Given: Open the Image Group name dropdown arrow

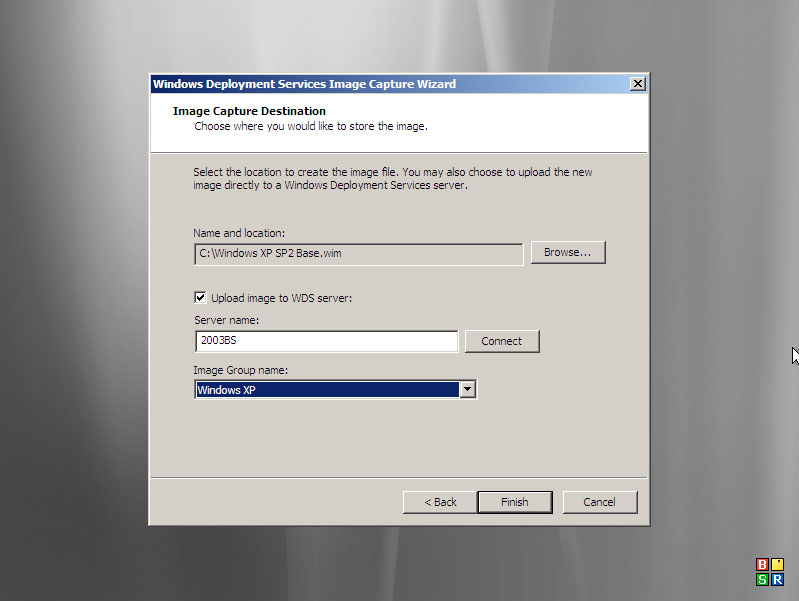Looking at the screenshot, I should click(x=468, y=389).
